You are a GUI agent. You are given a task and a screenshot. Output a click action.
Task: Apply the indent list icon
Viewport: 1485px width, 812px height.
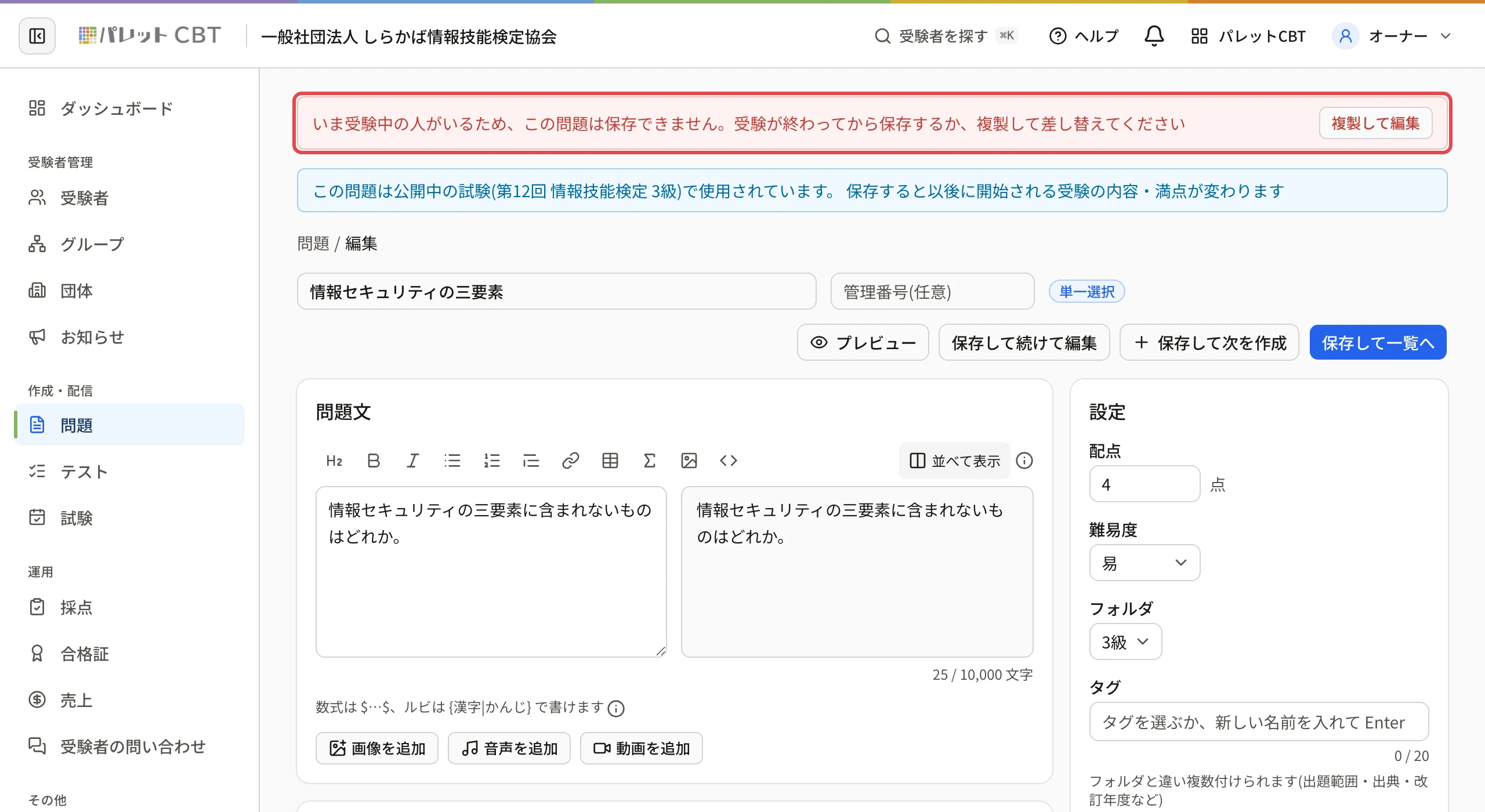click(x=531, y=461)
